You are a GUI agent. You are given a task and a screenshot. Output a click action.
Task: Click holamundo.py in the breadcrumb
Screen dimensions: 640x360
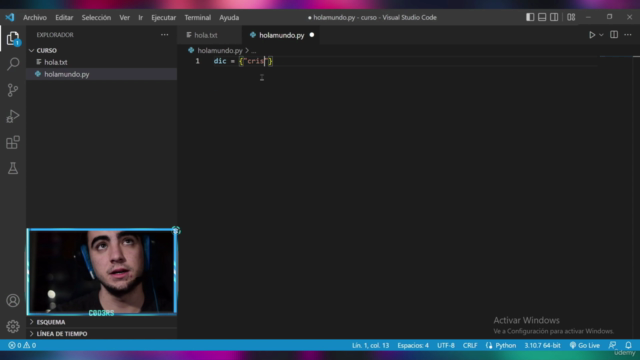click(220, 51)
